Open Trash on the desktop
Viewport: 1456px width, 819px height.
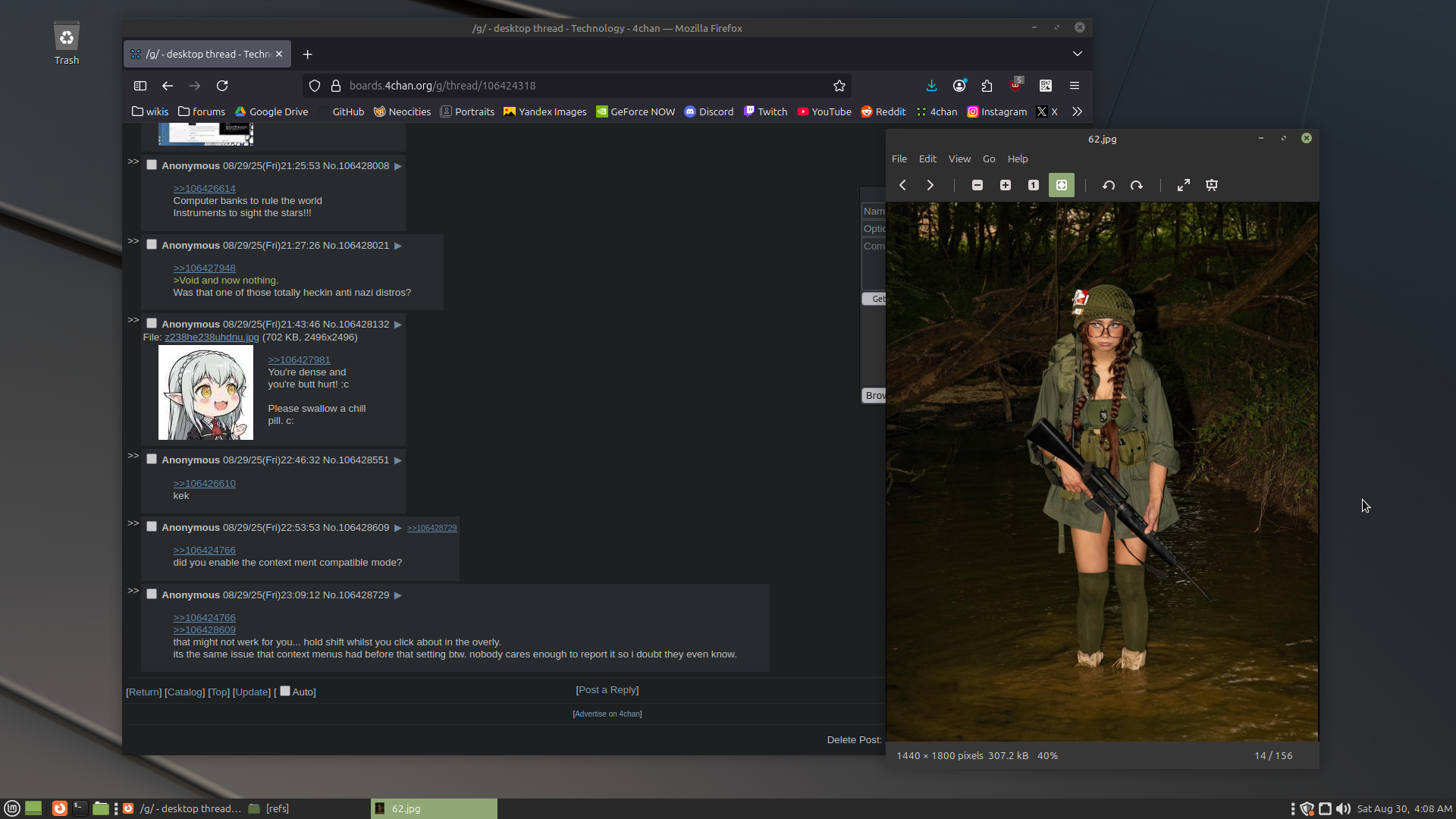(67, 43)
